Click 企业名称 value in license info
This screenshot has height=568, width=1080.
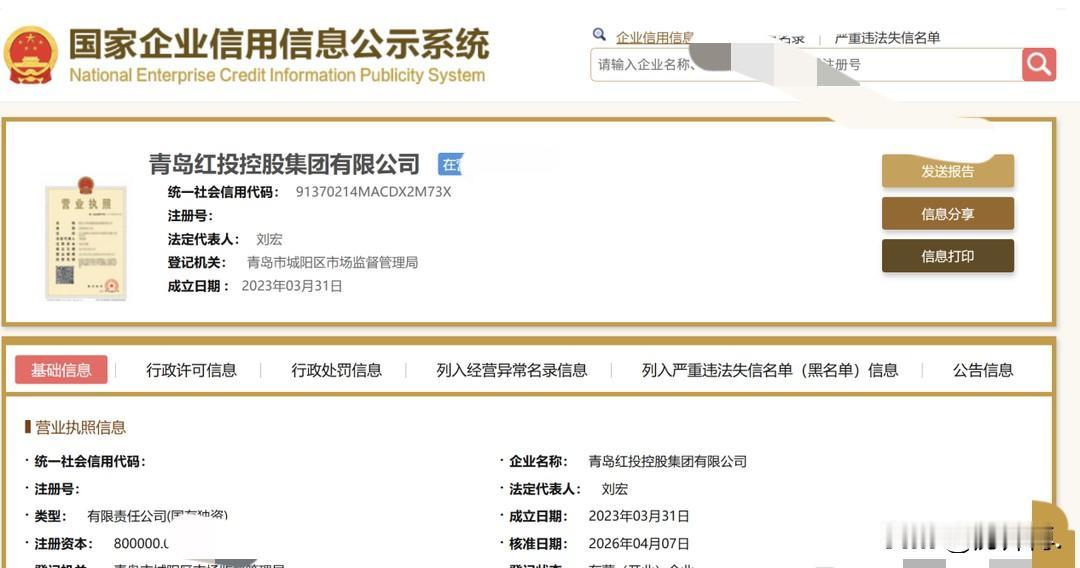667,461
